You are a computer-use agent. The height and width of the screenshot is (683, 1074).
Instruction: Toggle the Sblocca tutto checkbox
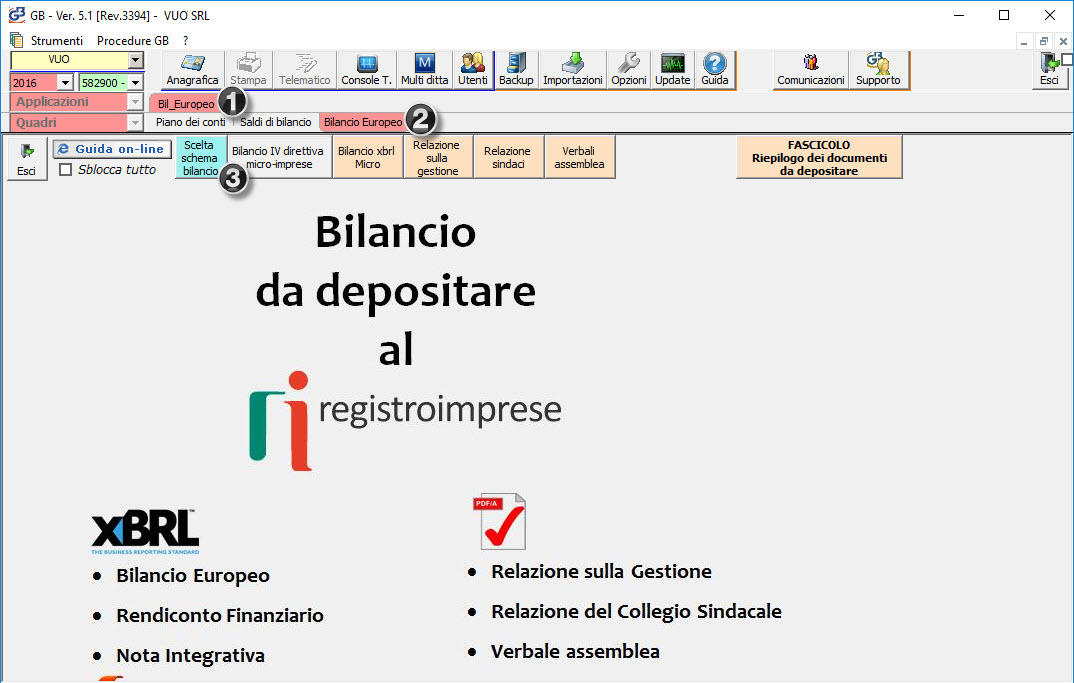tap(66, 169)
